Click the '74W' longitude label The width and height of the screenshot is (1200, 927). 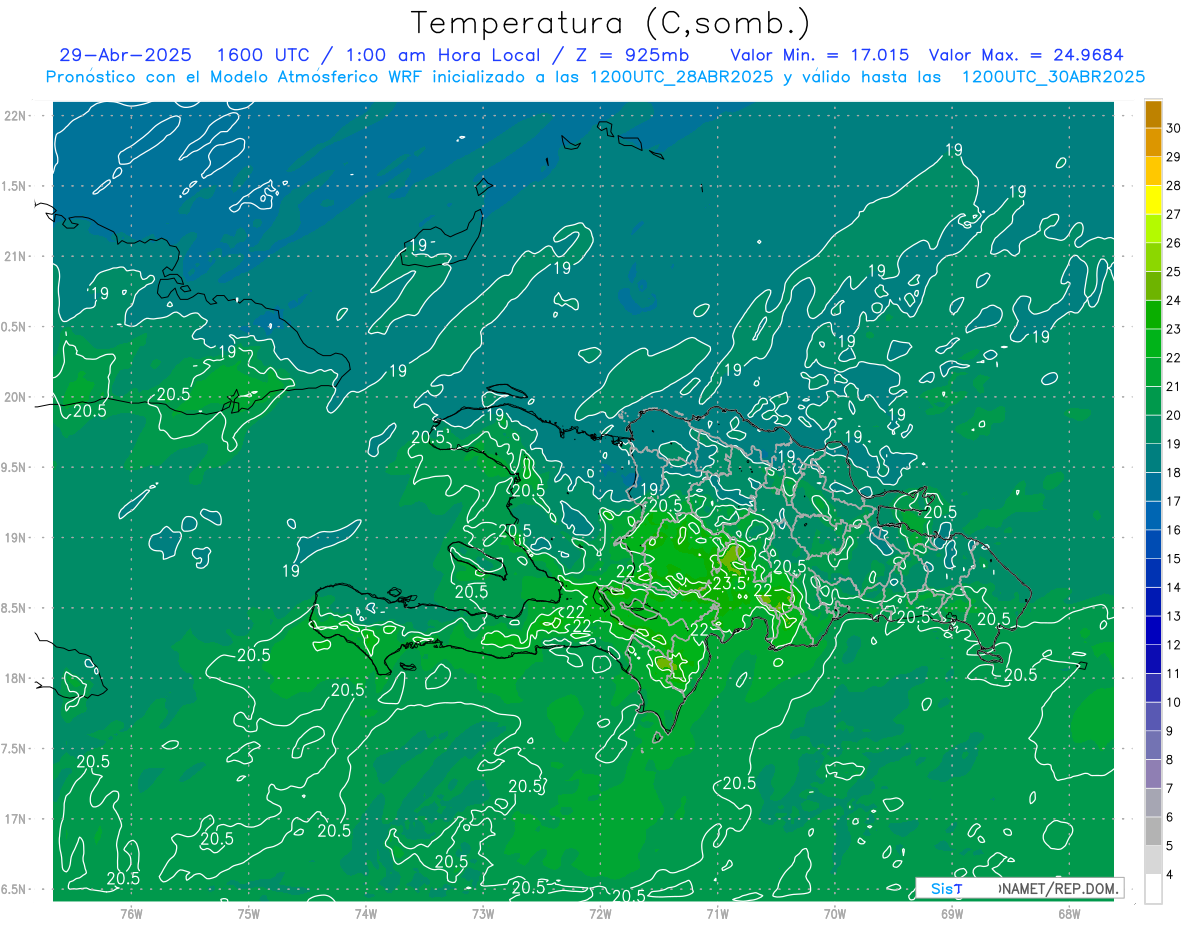tap(366, 913)
